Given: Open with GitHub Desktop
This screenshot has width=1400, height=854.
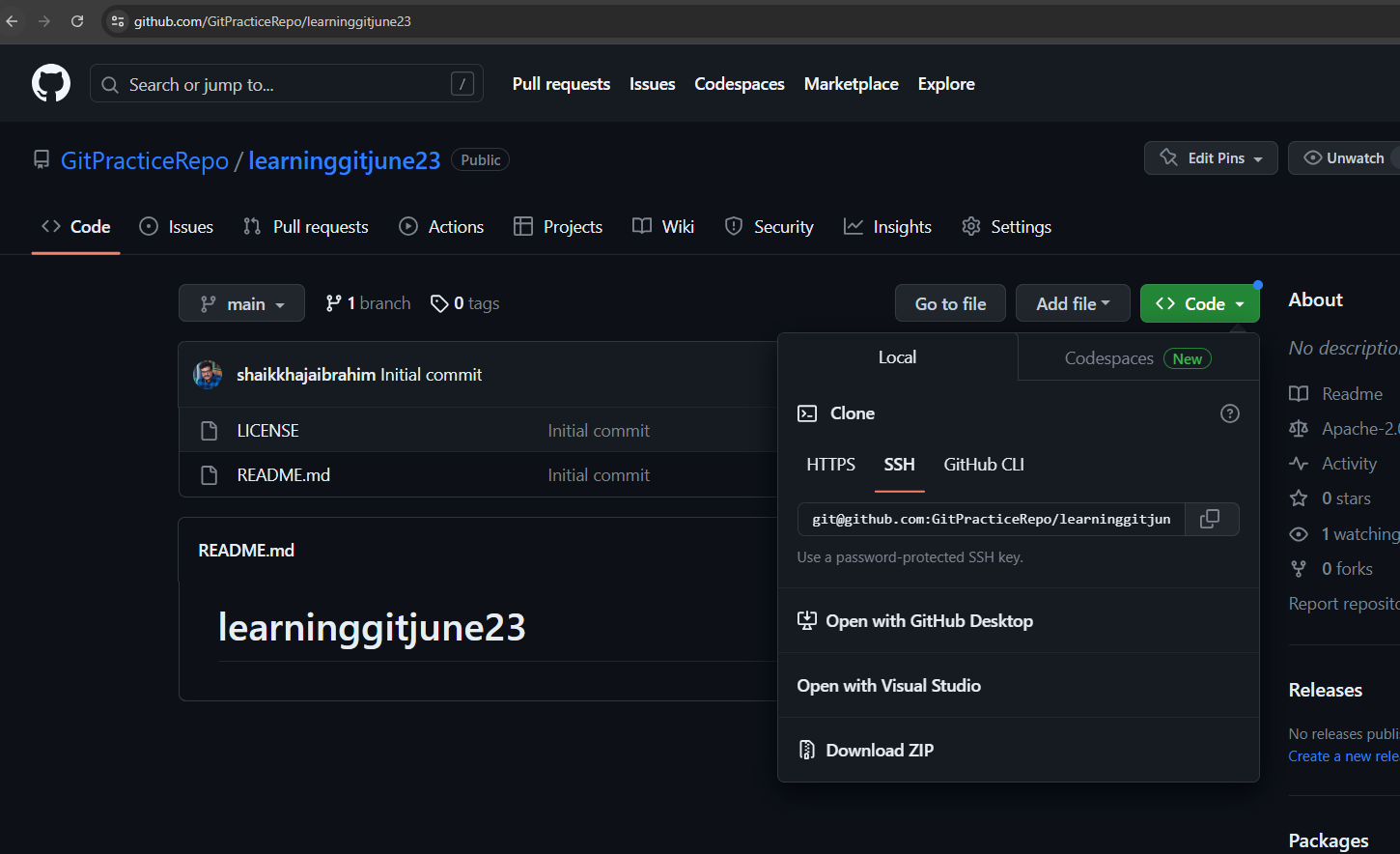Looking at the screenshot, I should click(x=928, y=621).
